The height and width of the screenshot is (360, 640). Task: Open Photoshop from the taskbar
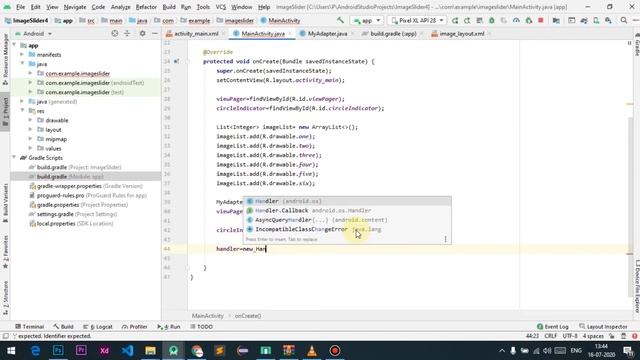(x=58, y=351)
